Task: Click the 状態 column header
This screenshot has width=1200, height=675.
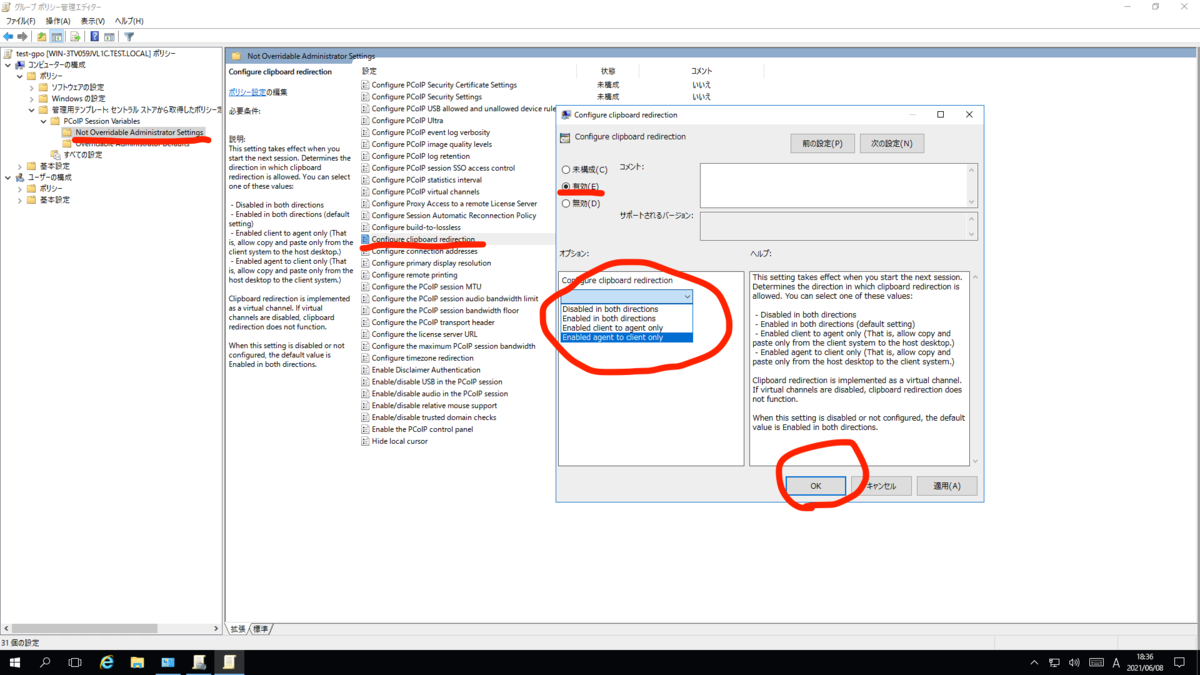Action: point(608,72)
